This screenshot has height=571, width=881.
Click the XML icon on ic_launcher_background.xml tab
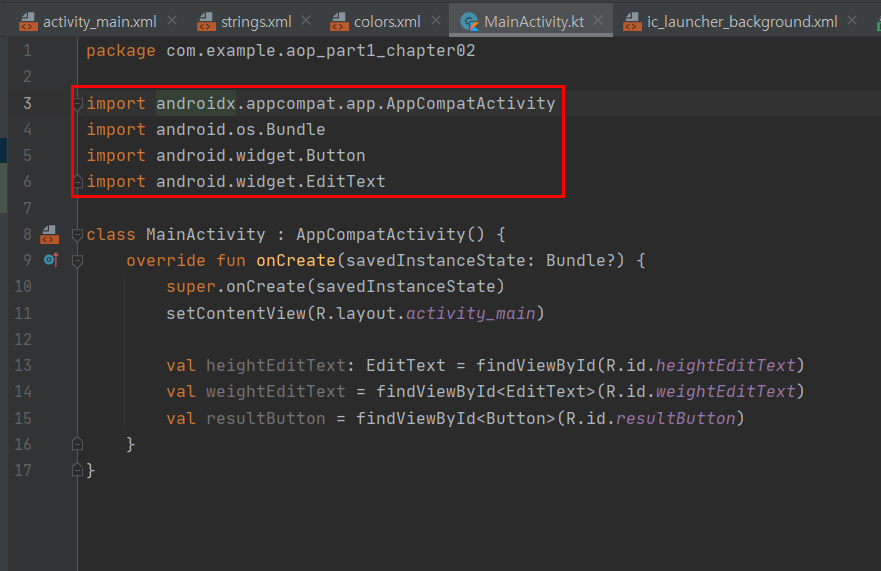click(x=632, y=22)
